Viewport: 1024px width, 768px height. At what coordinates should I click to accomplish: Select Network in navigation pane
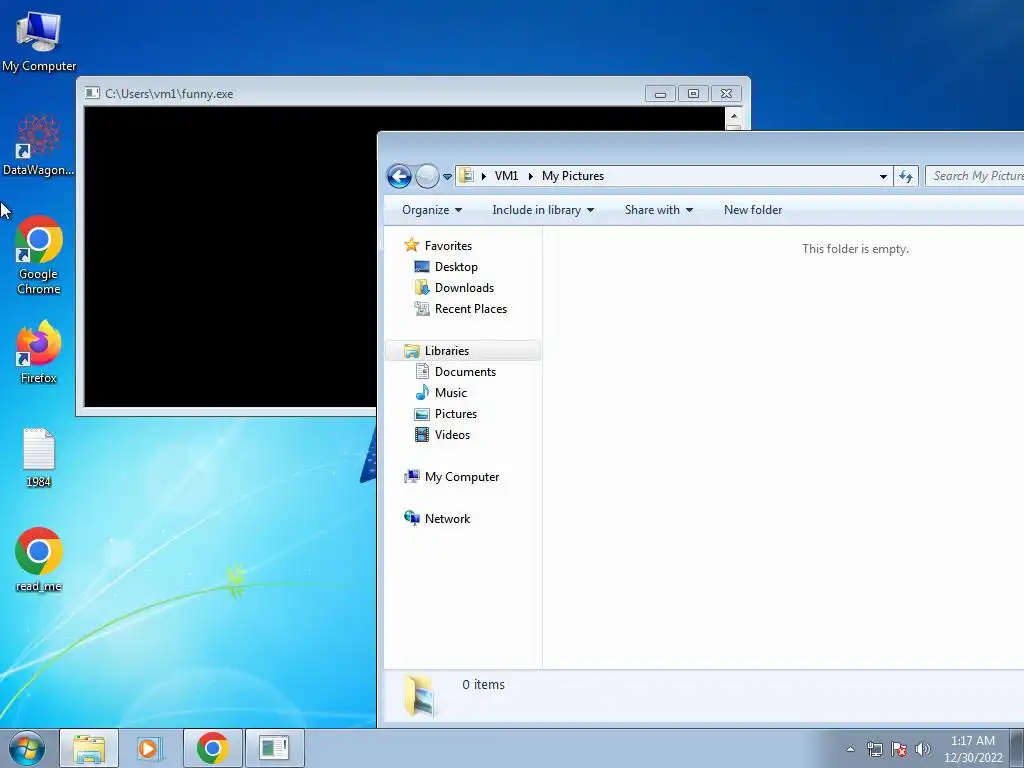447,519
